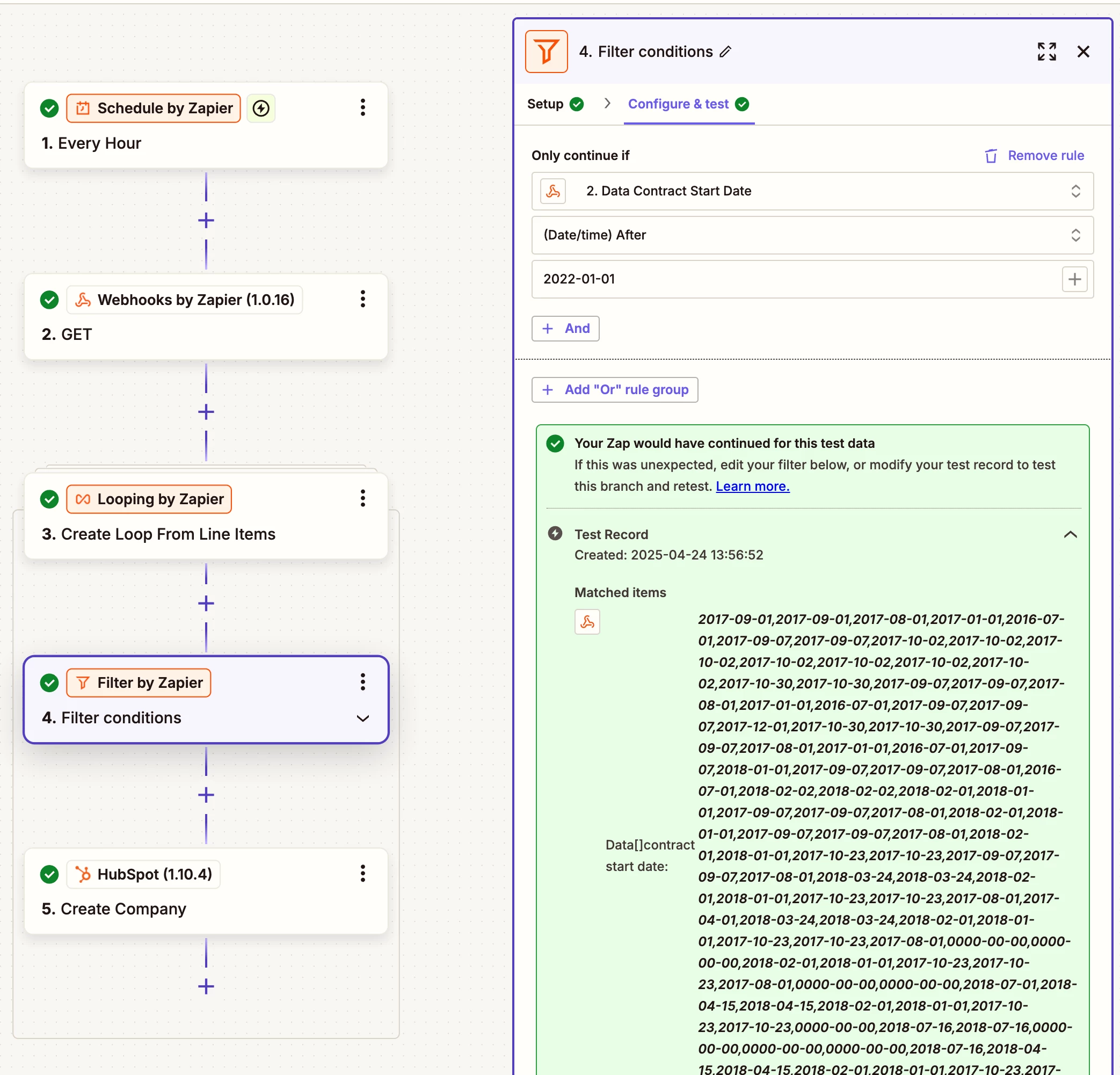
Task: Add a step below Every Hour trigger
Action: pos(206,221)
